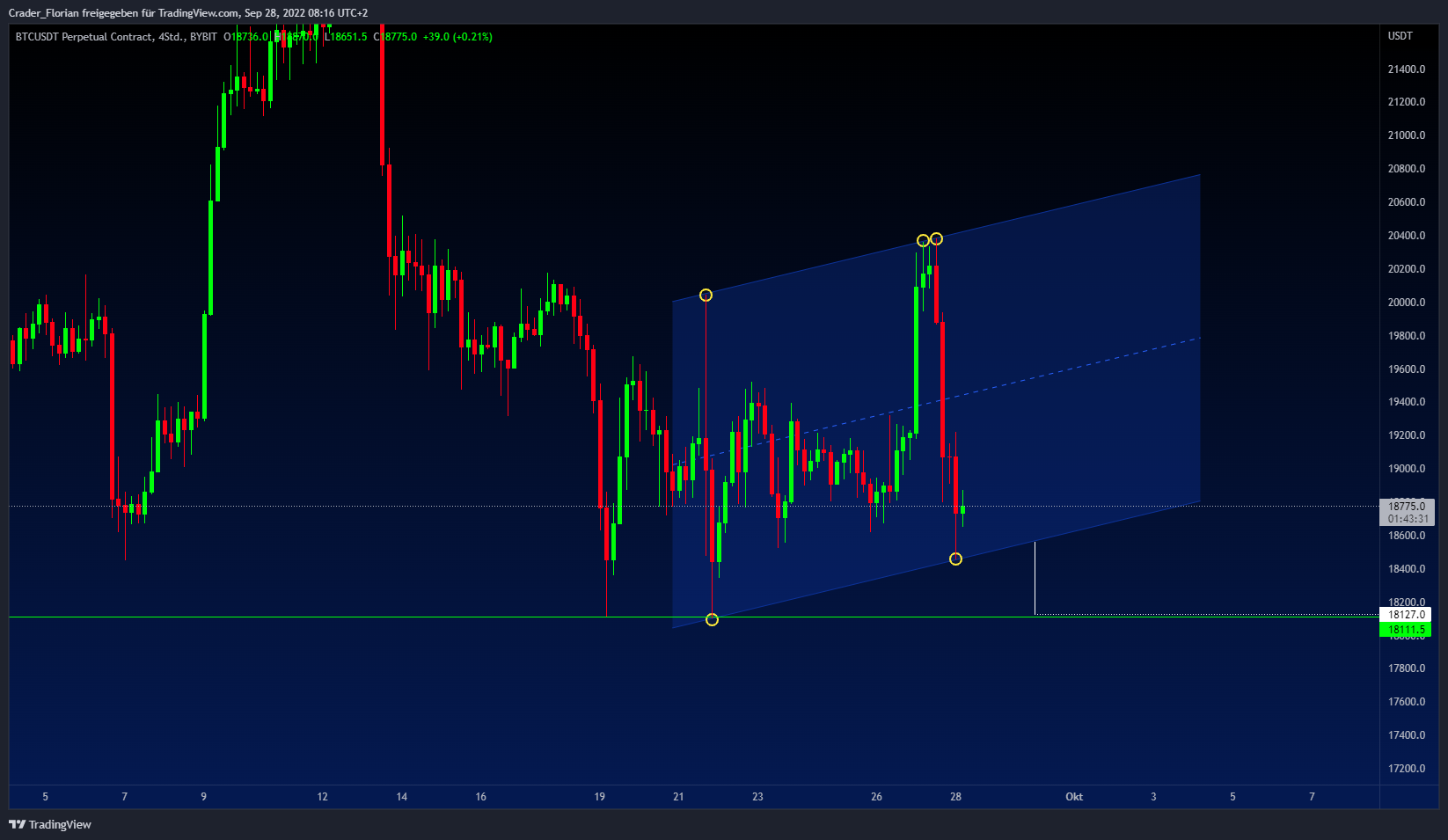Click the green 18111.5 price label
1448x840 pixels.
tap(1406, 630)
